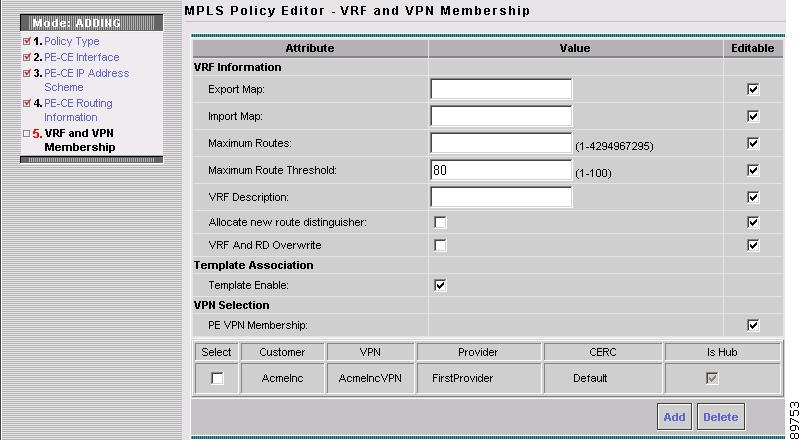Click the Attribute column header
The height and width of the screenshot is (440, 802).
(309, 48)
